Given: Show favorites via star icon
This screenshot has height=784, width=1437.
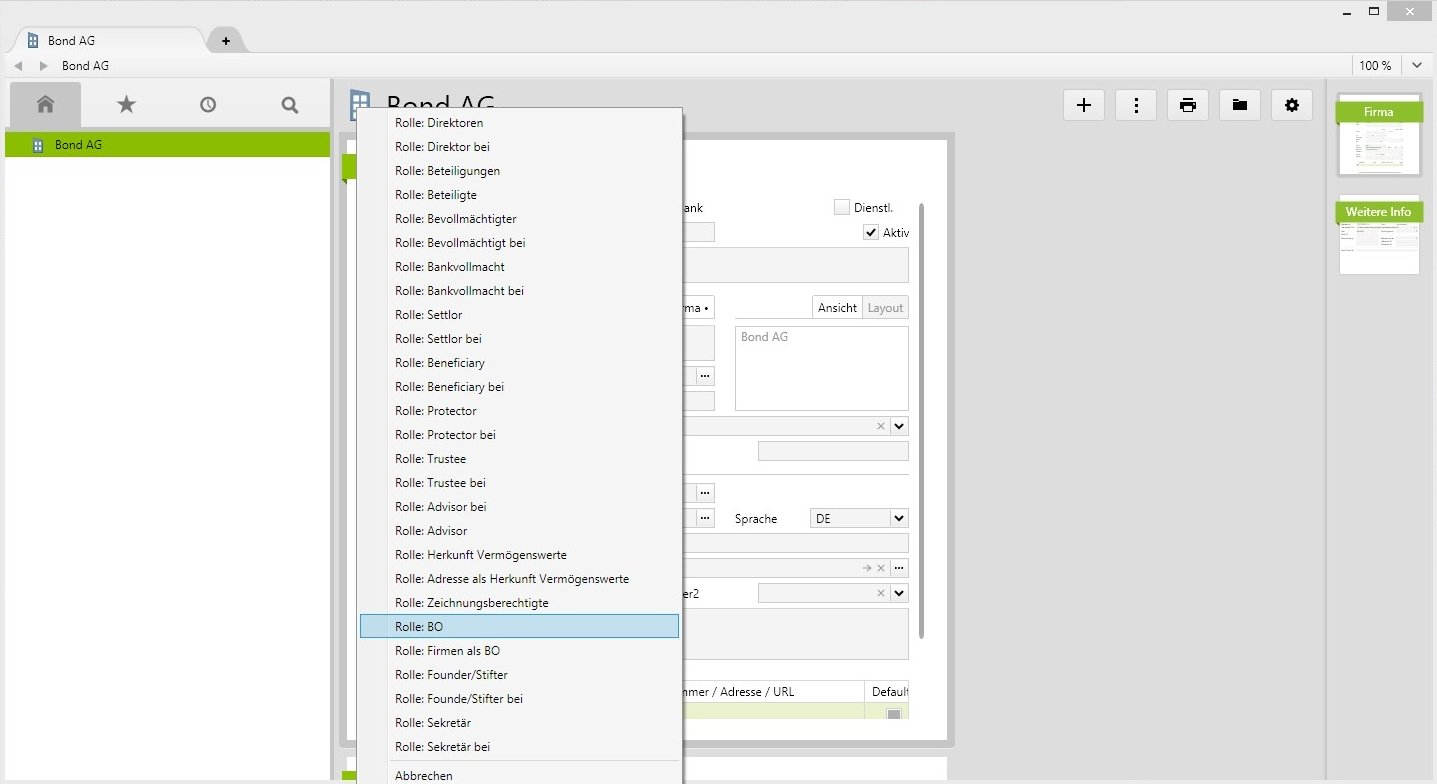Looking at the screenshot, I should pos(126,104).
